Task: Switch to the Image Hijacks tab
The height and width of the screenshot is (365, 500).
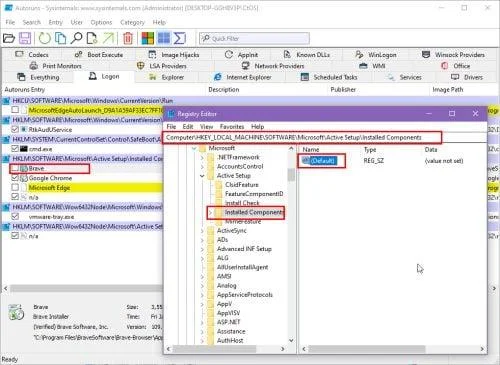Action: point(174,55)
